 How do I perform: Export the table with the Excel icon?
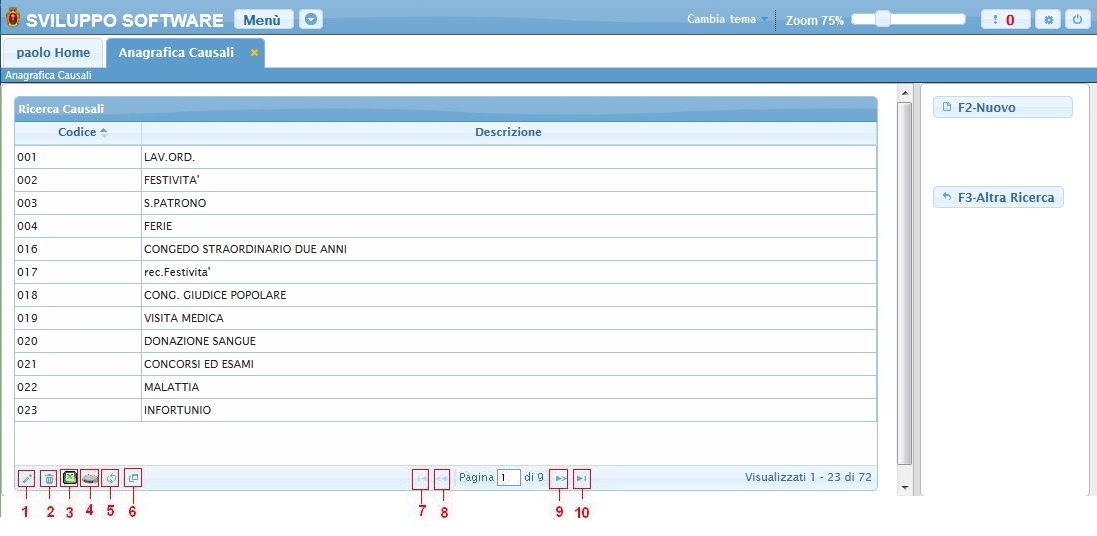pos(69,478)
